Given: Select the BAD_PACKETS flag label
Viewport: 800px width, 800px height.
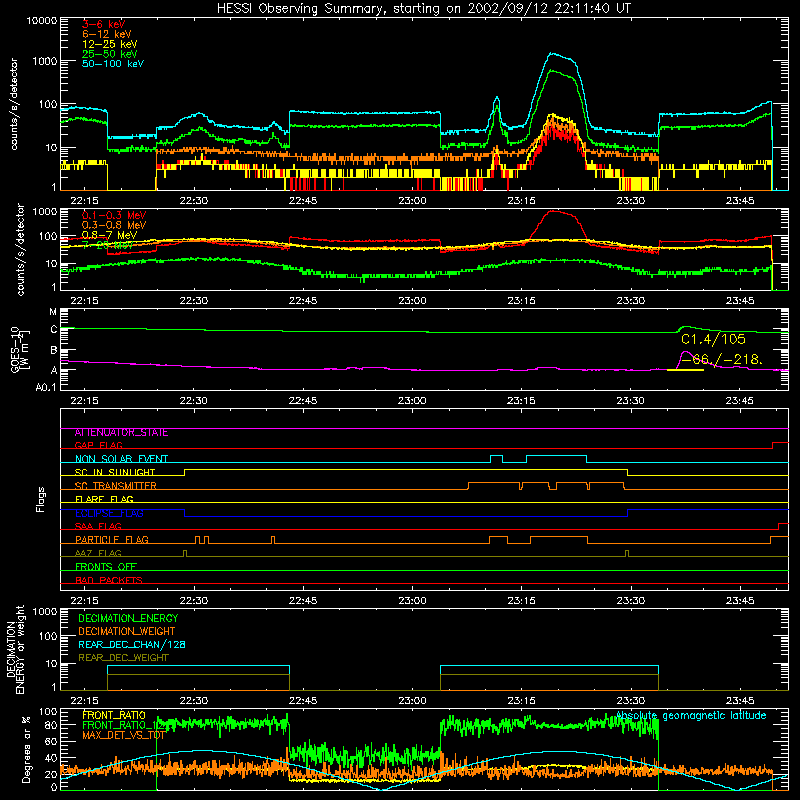Looking at the screenshot, I should (x=109, y=580).
